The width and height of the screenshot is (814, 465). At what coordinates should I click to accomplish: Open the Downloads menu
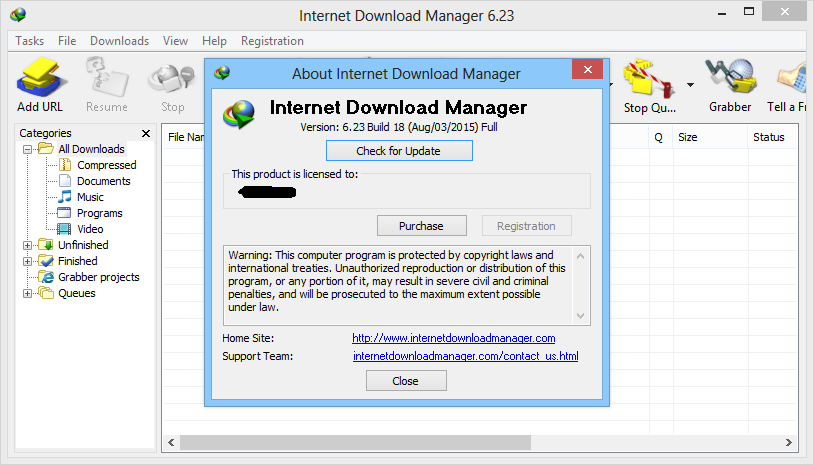tap(119, 41)
